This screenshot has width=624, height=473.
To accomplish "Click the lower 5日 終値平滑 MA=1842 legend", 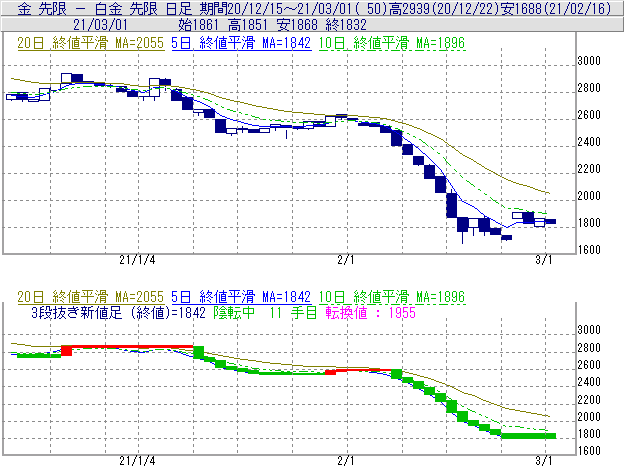I will pos(241,297).
